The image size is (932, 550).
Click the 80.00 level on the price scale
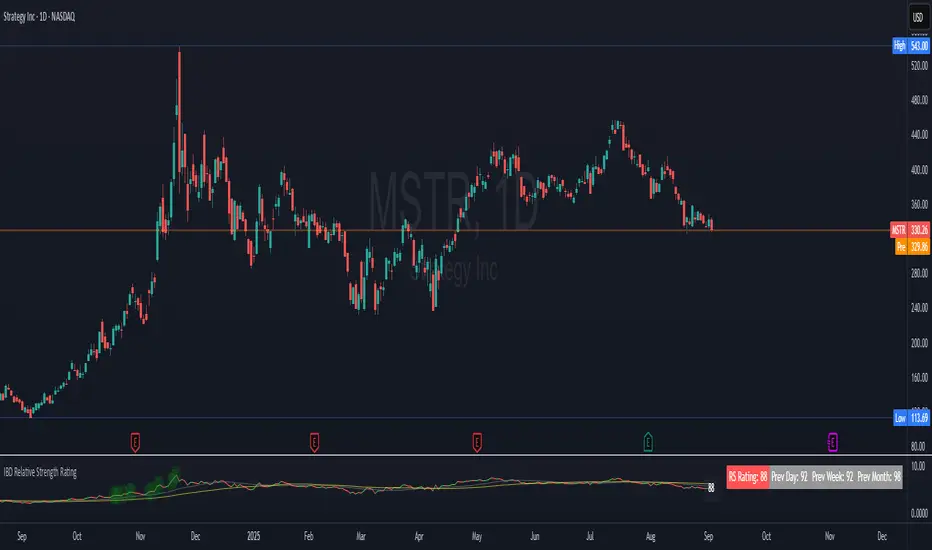[x=918, y=447]
